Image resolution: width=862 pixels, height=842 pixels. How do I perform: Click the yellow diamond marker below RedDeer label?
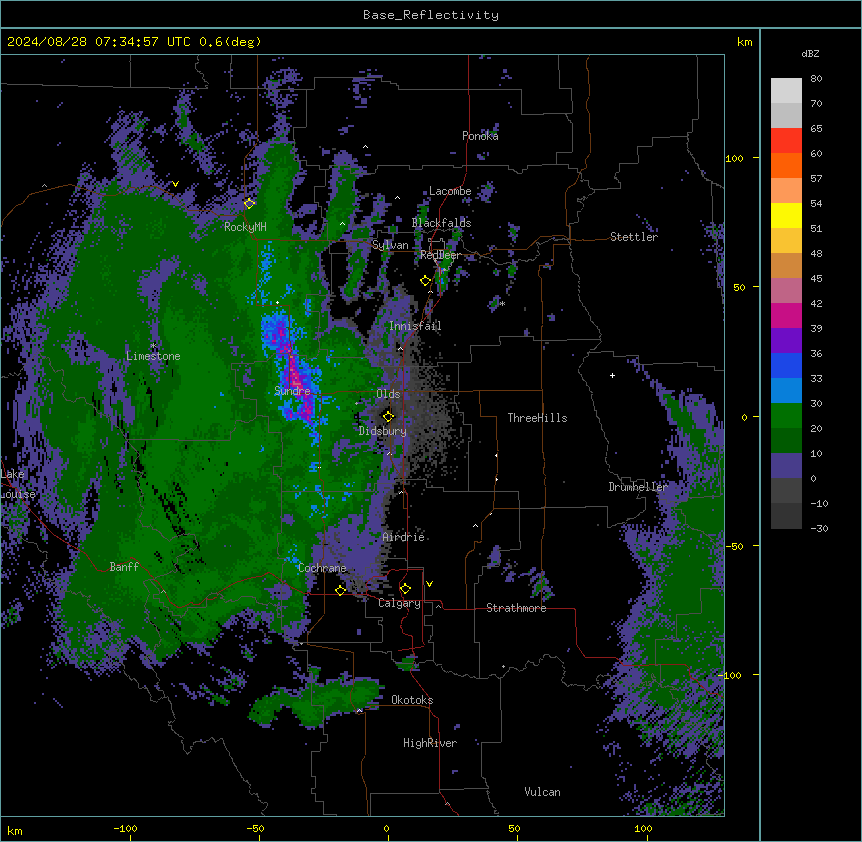point(425,281)
